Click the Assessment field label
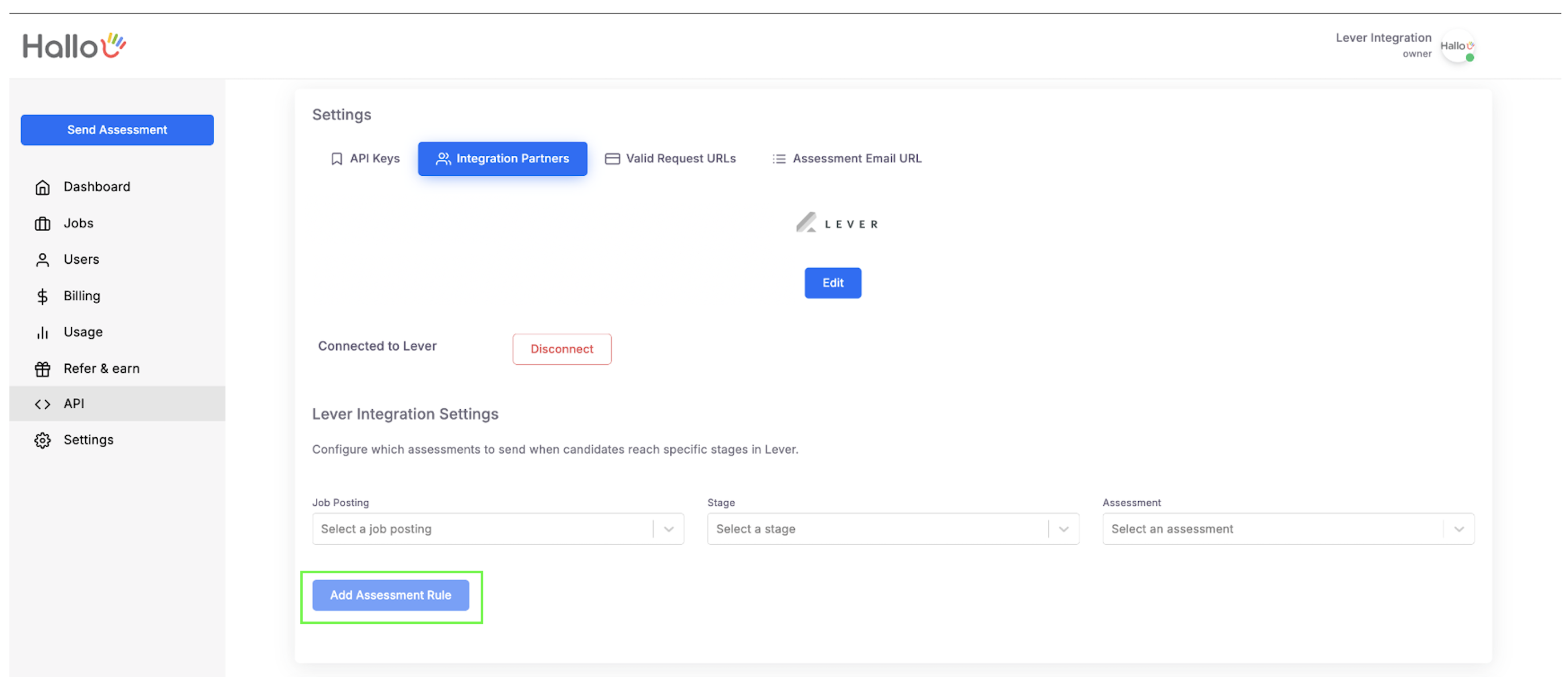The image size is (1568, 677). tap(1131, 502)
